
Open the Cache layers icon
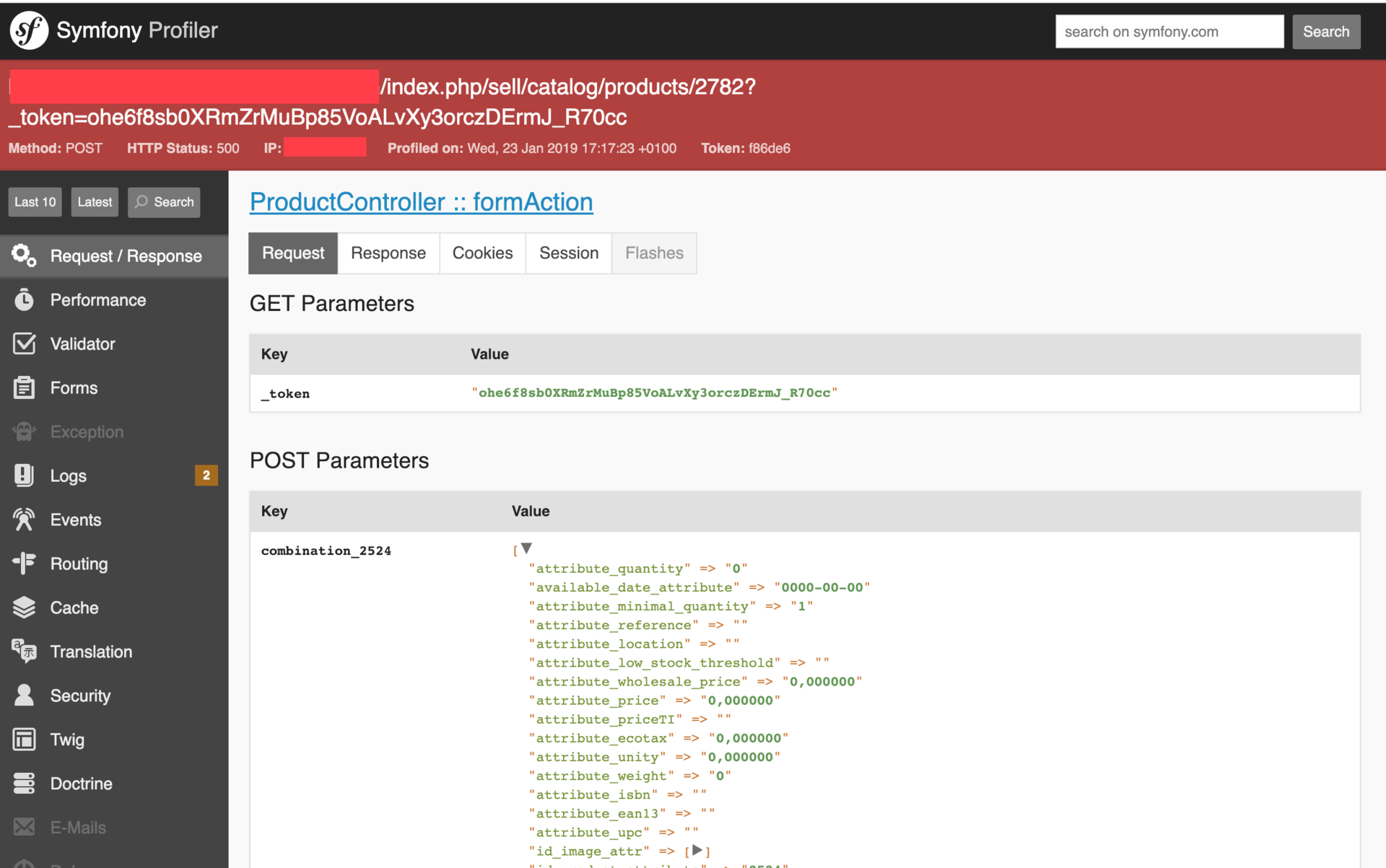pos(24,608)
